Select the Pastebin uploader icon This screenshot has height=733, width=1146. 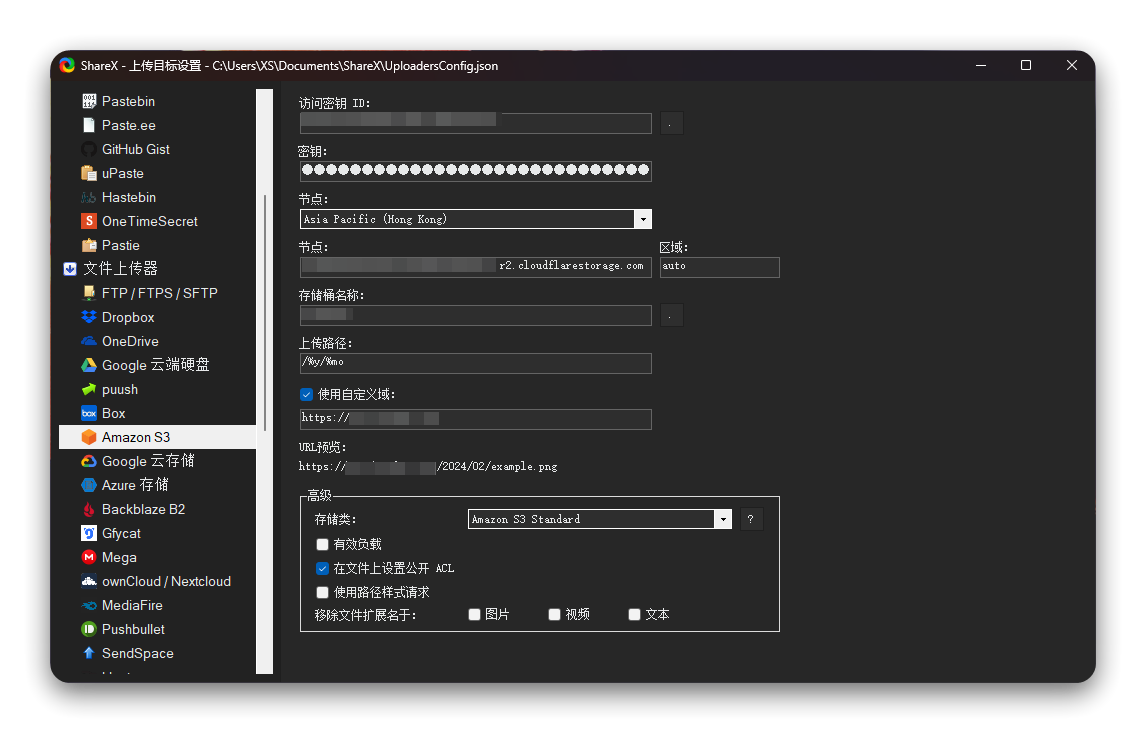[x=89, y=101]
